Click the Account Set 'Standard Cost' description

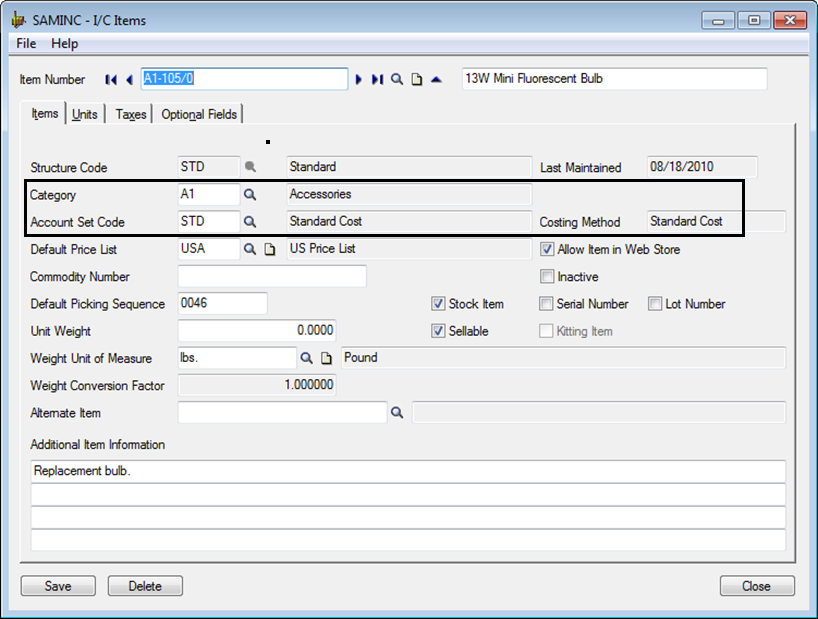[x=410, y=222]
